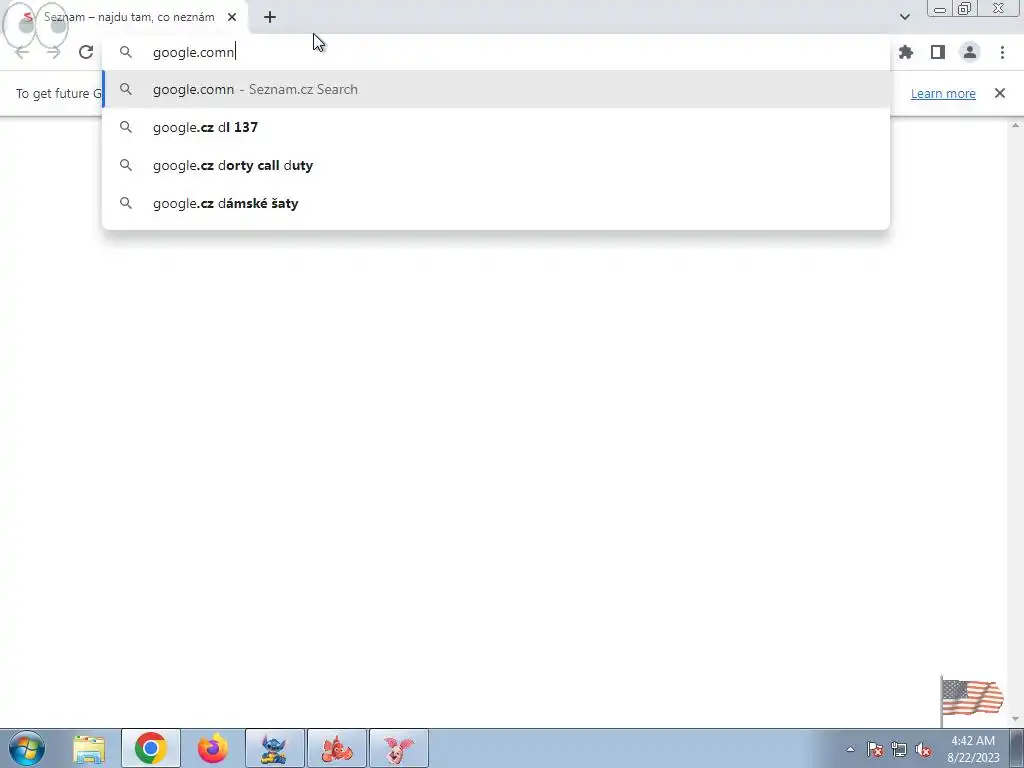
Task: Open the clock showing 4:42 AM
Action: 973,749
